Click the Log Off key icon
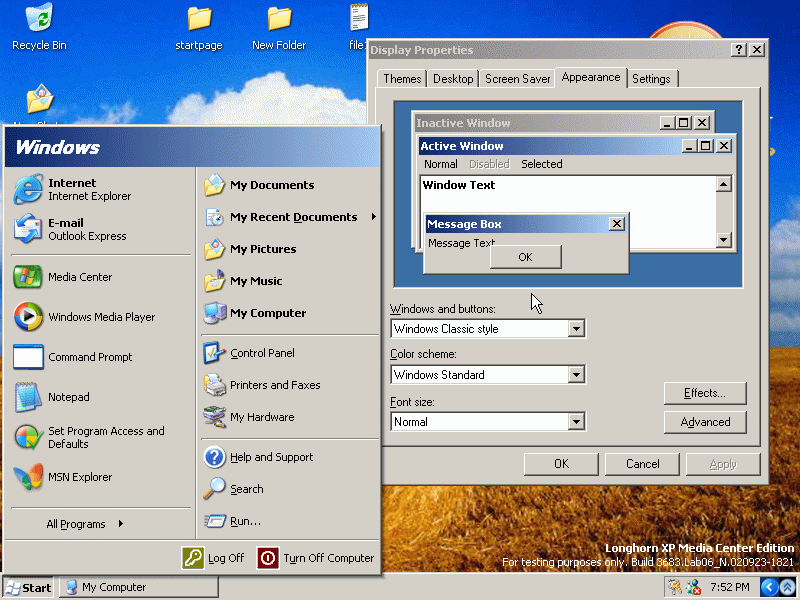The image size is (800, 600). [x=193, y=558]
